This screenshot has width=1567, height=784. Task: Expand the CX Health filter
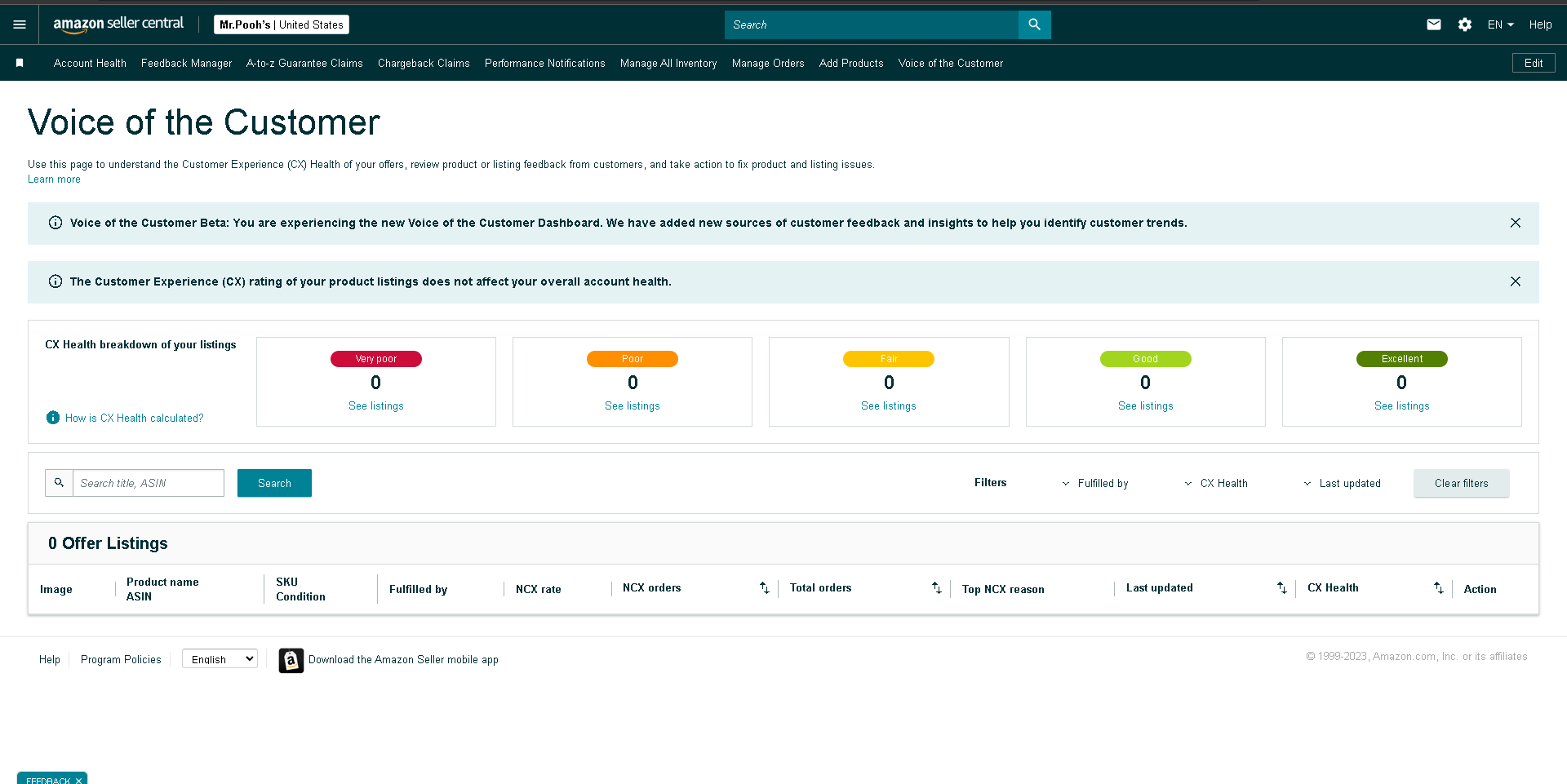1215,483
